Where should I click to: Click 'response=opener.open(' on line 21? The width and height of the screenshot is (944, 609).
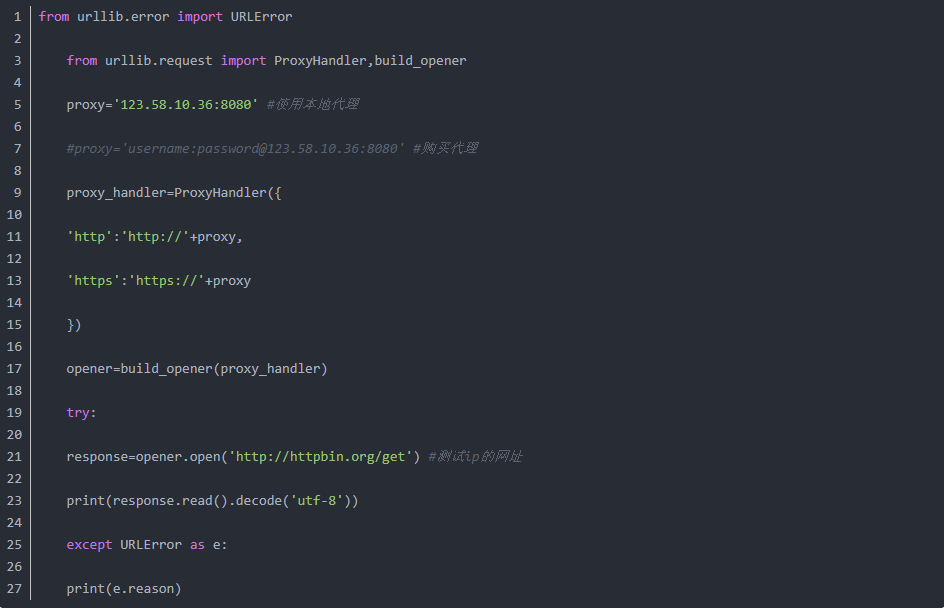click(x=147, y=457)
